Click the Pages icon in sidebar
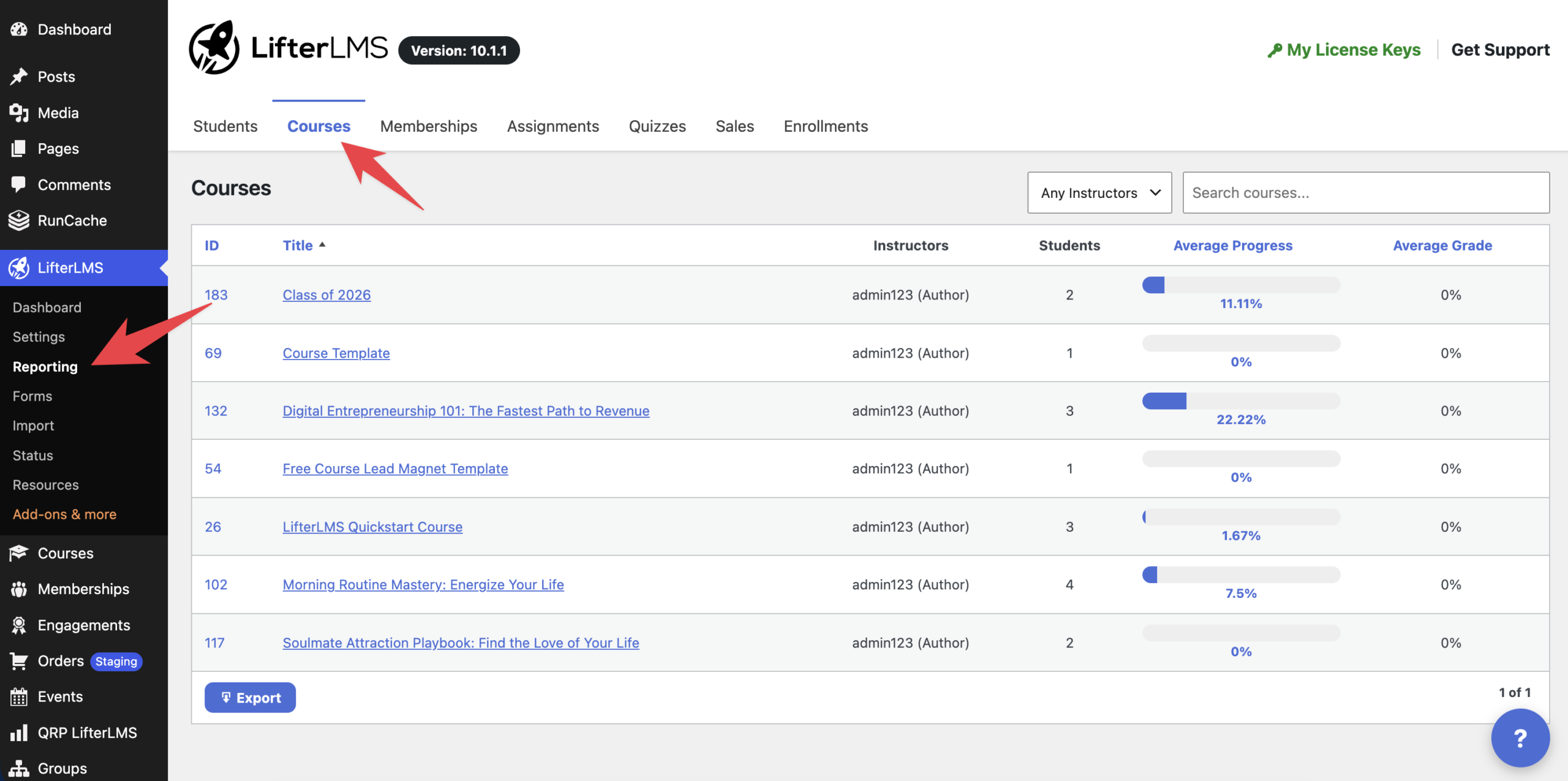 (x=19, y=148)
